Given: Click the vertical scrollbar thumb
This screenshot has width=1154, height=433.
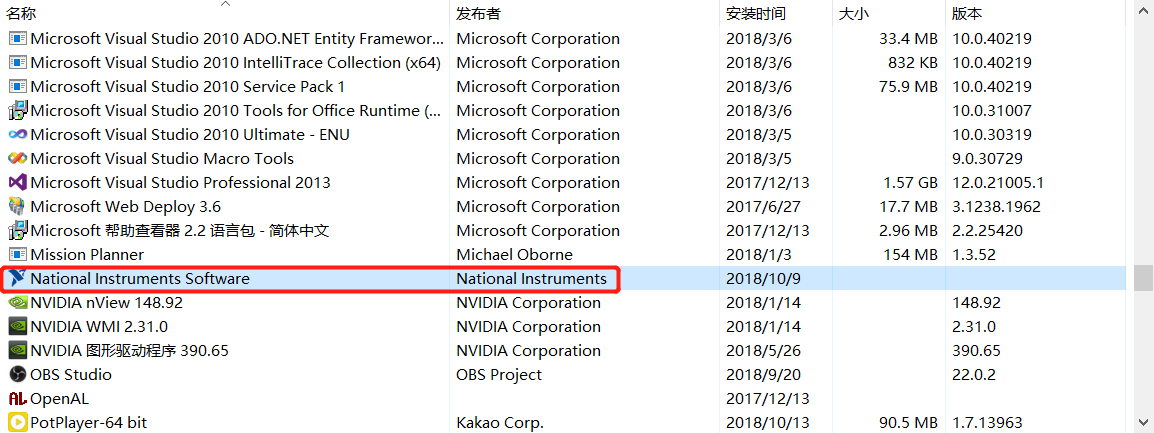Looking at the screenshot, I should tap(1142, 278).
